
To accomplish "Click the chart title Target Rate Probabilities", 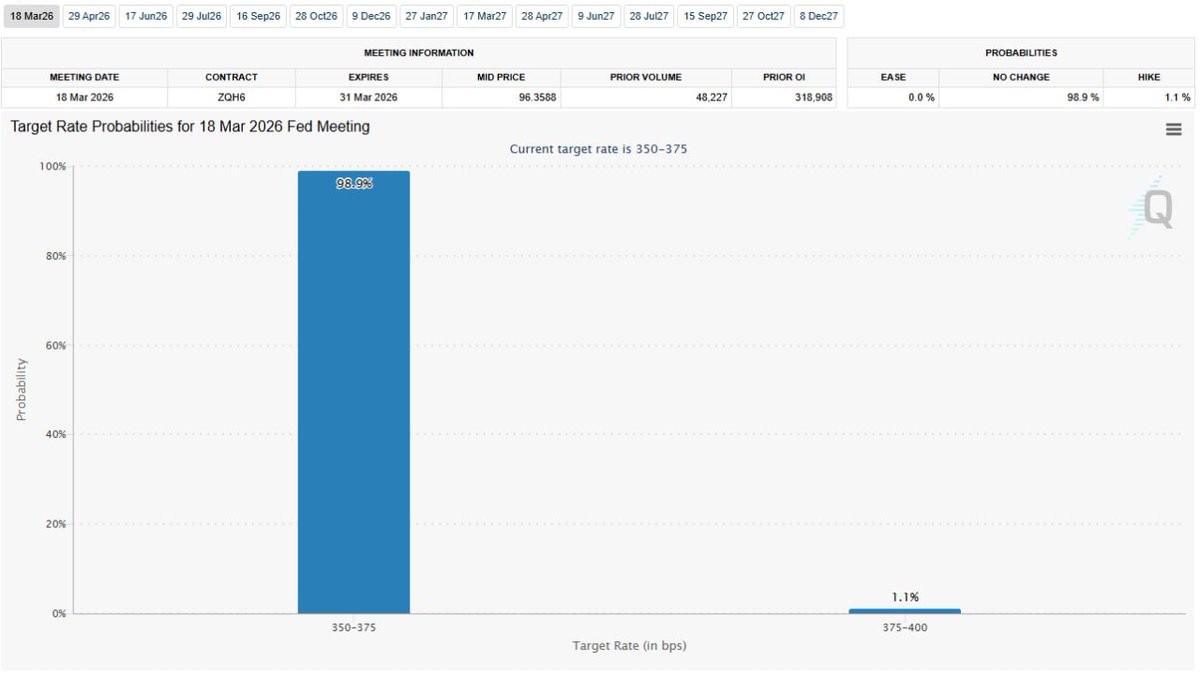I will [x=190, y=126].
